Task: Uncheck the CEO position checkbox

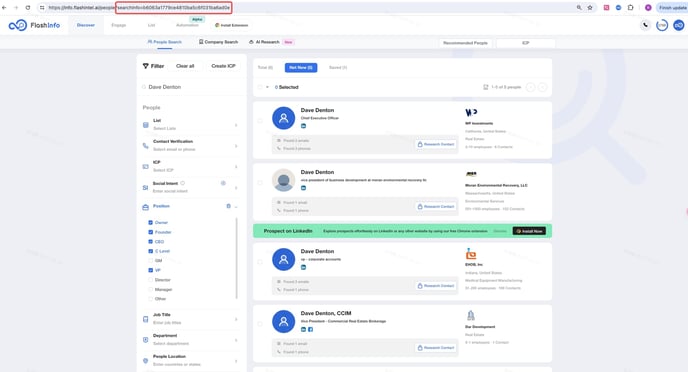Action: pyautogui.click(x=150, y=242)
